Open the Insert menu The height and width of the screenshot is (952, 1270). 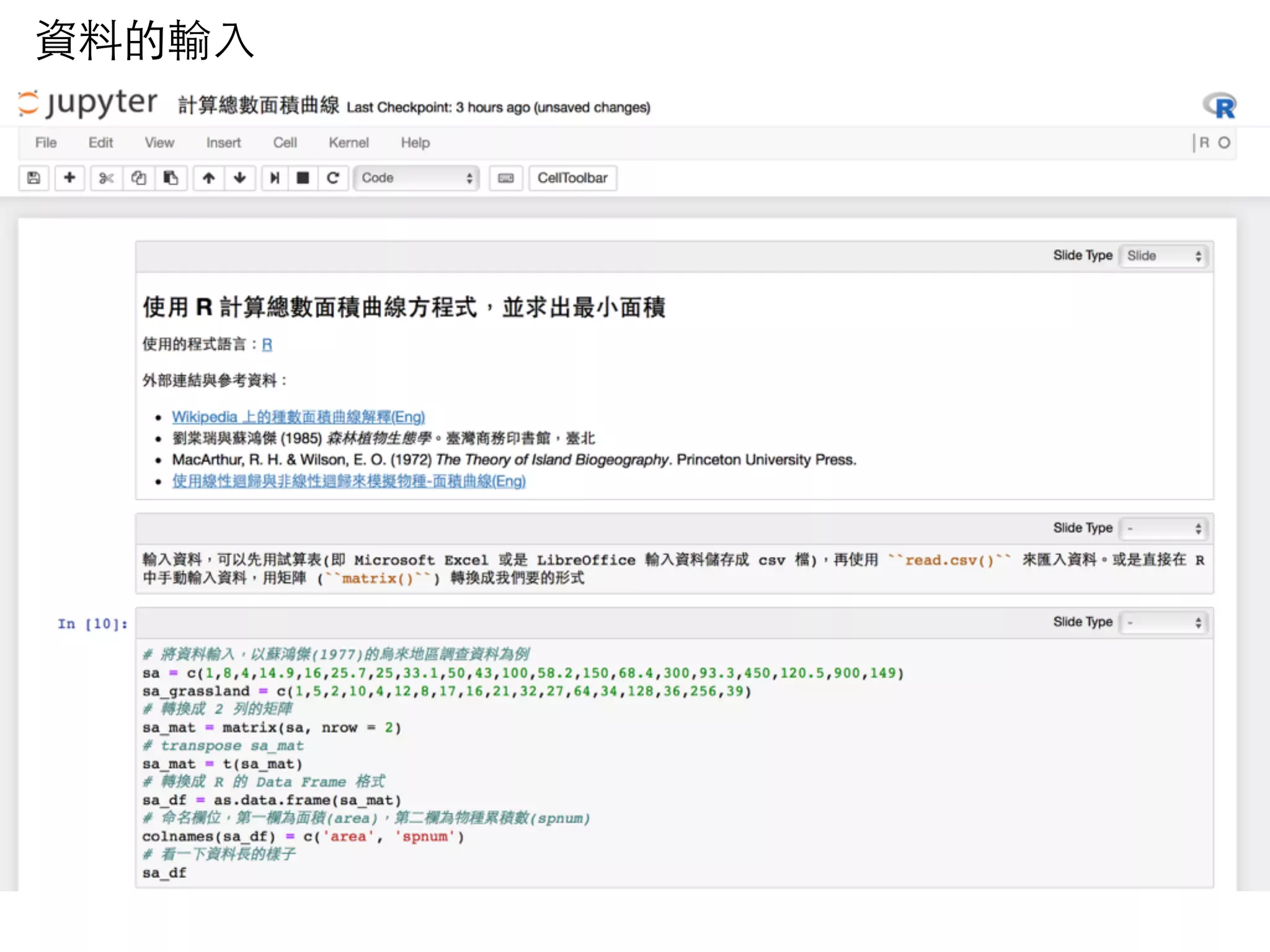[223, 143]
